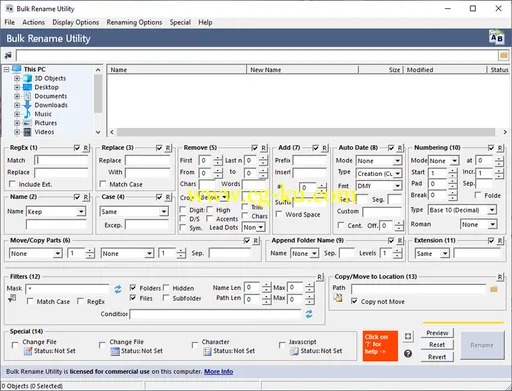Reset the Remove (5) section via R
The image size is (512, 391).
coord(264,148)
